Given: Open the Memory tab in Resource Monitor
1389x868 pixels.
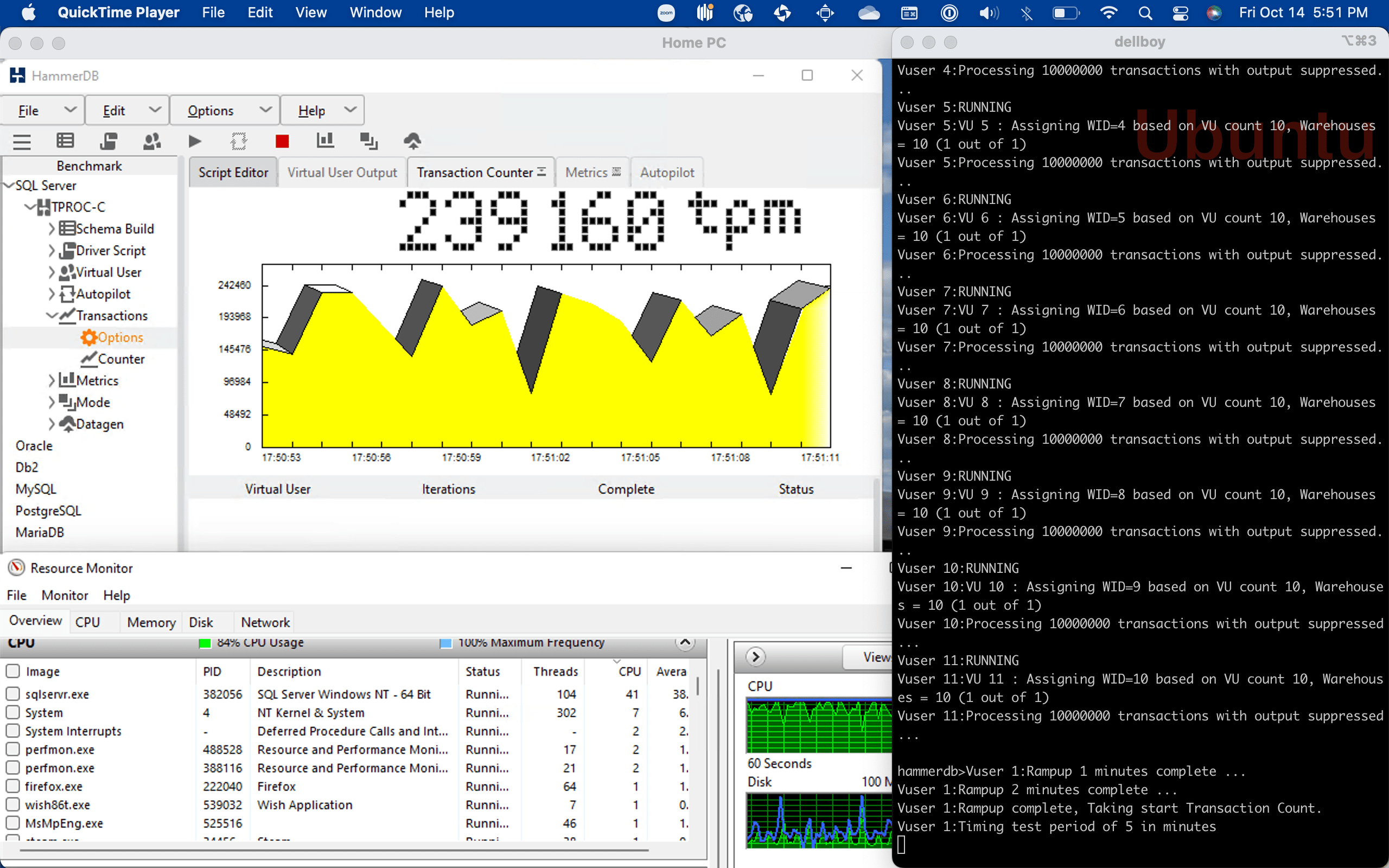Looking at the screenshot, I should click(151, 622).
